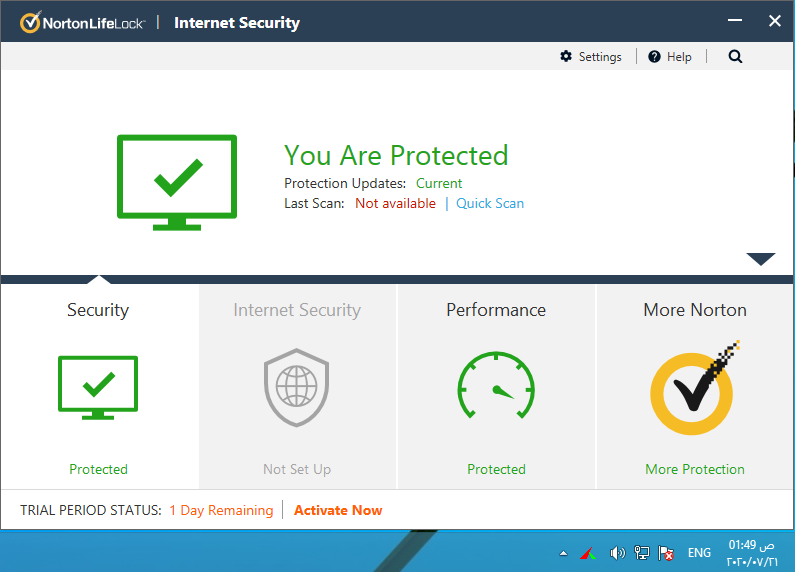Click the Not Set Up label
This screenshot has width=795, height=572.
click(297, 469)
